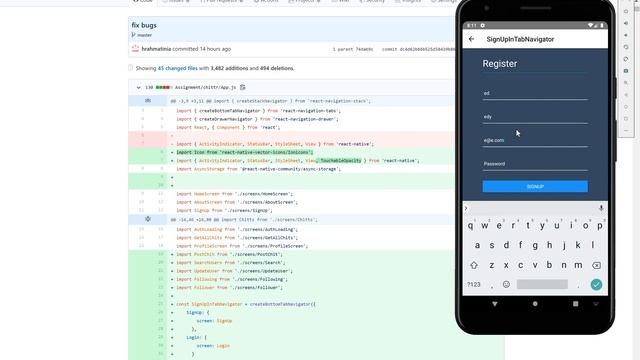Tap the keyboard microphone icon
Screen dimensions: 640x360
(601, 208)
